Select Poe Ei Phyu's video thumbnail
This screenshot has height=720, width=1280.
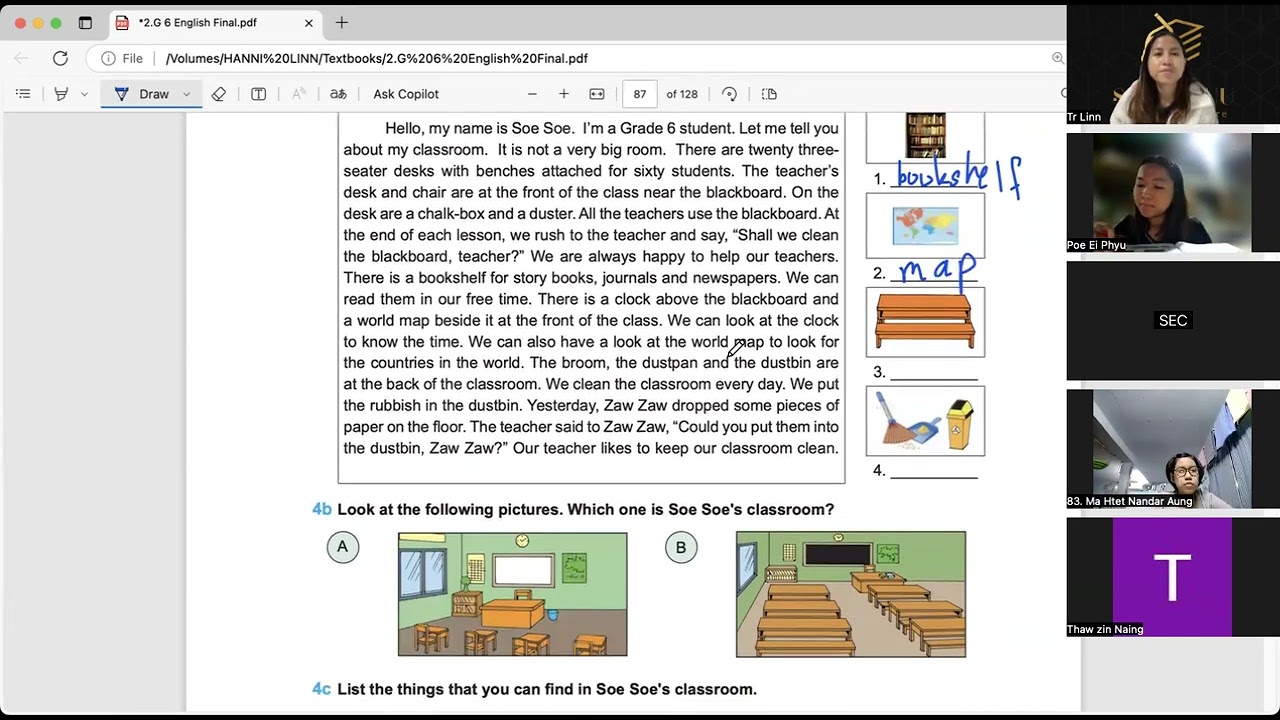(x=1173, y=192)
